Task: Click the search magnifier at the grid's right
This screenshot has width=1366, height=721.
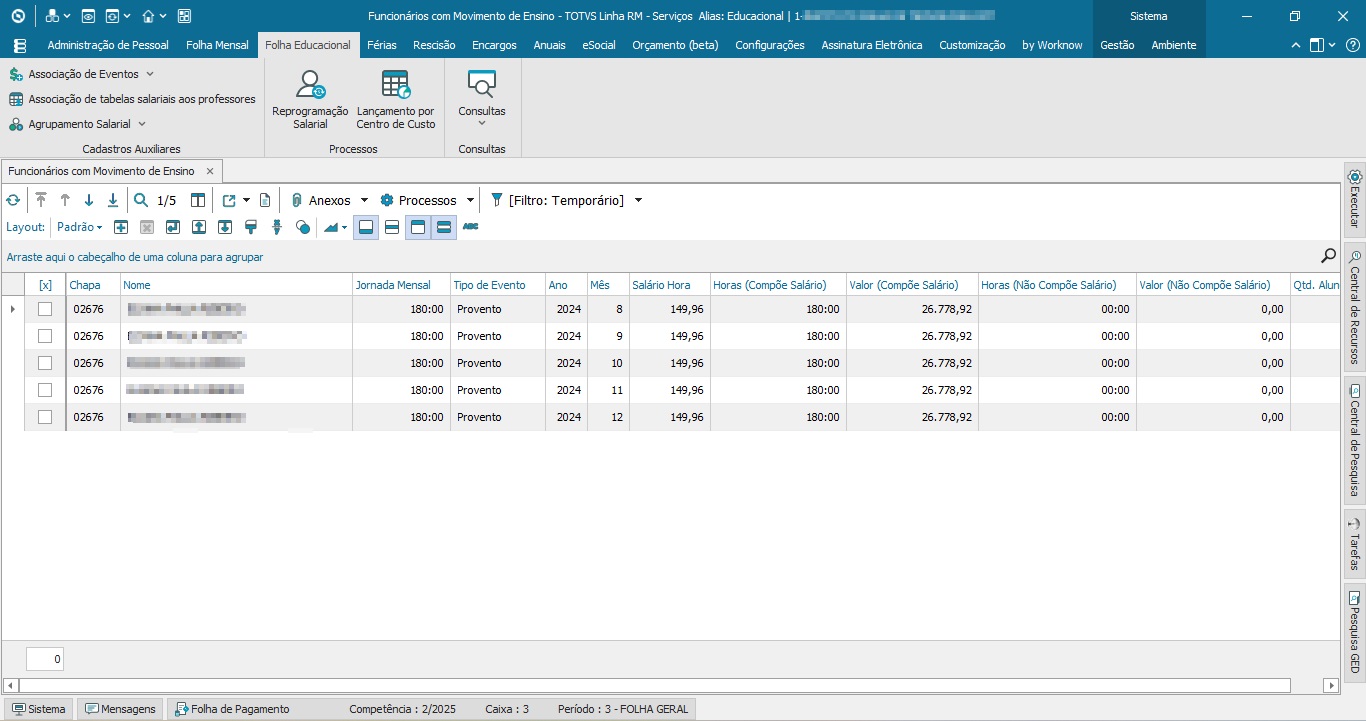Action: (1328, 256)
